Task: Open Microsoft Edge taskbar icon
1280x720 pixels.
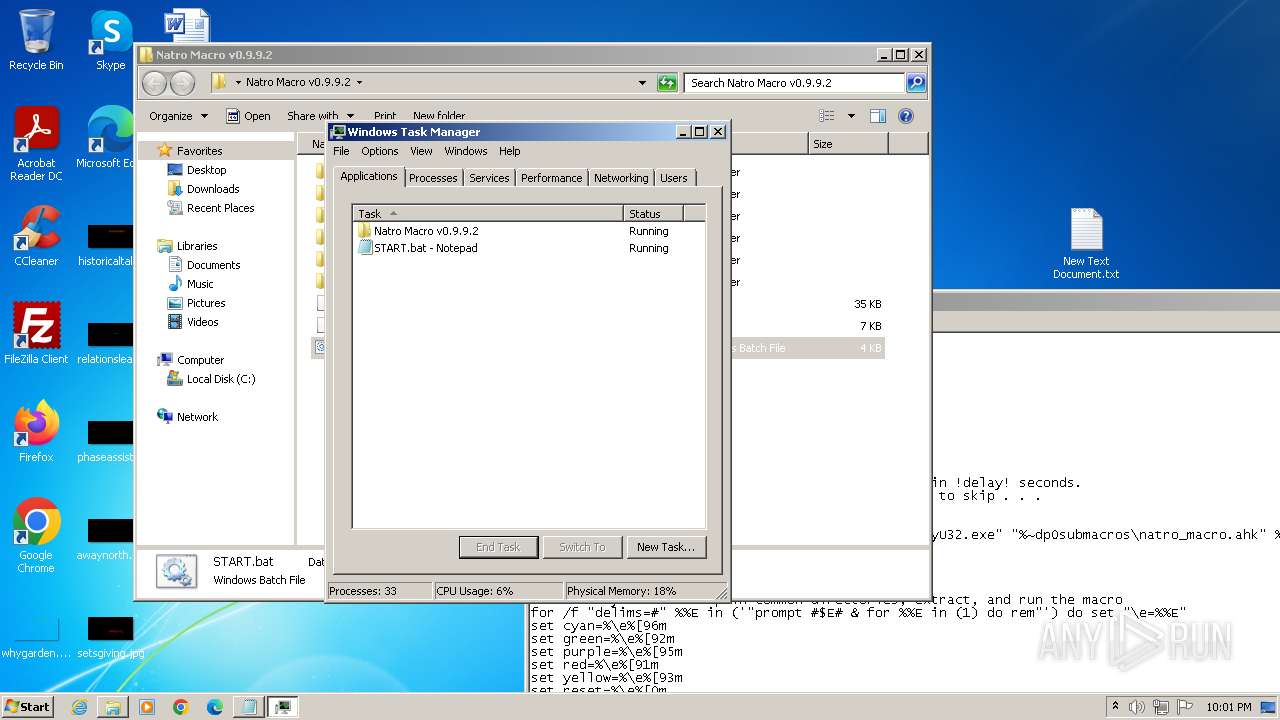Action: click(215, 707)
